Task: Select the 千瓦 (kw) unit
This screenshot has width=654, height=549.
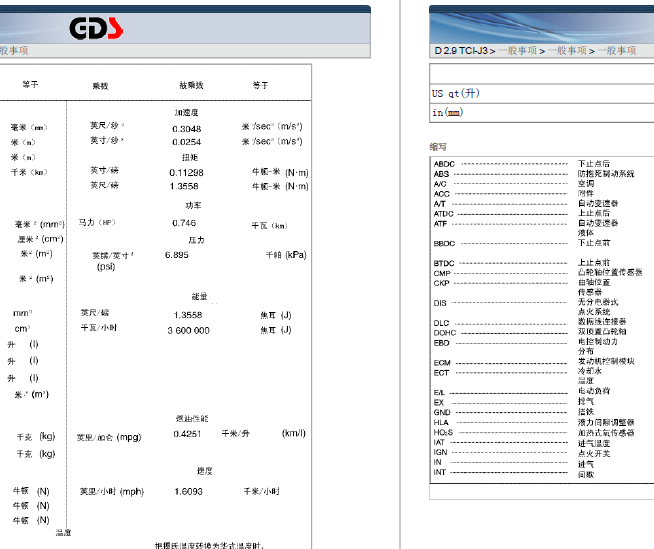Action: tap(269, 226)
